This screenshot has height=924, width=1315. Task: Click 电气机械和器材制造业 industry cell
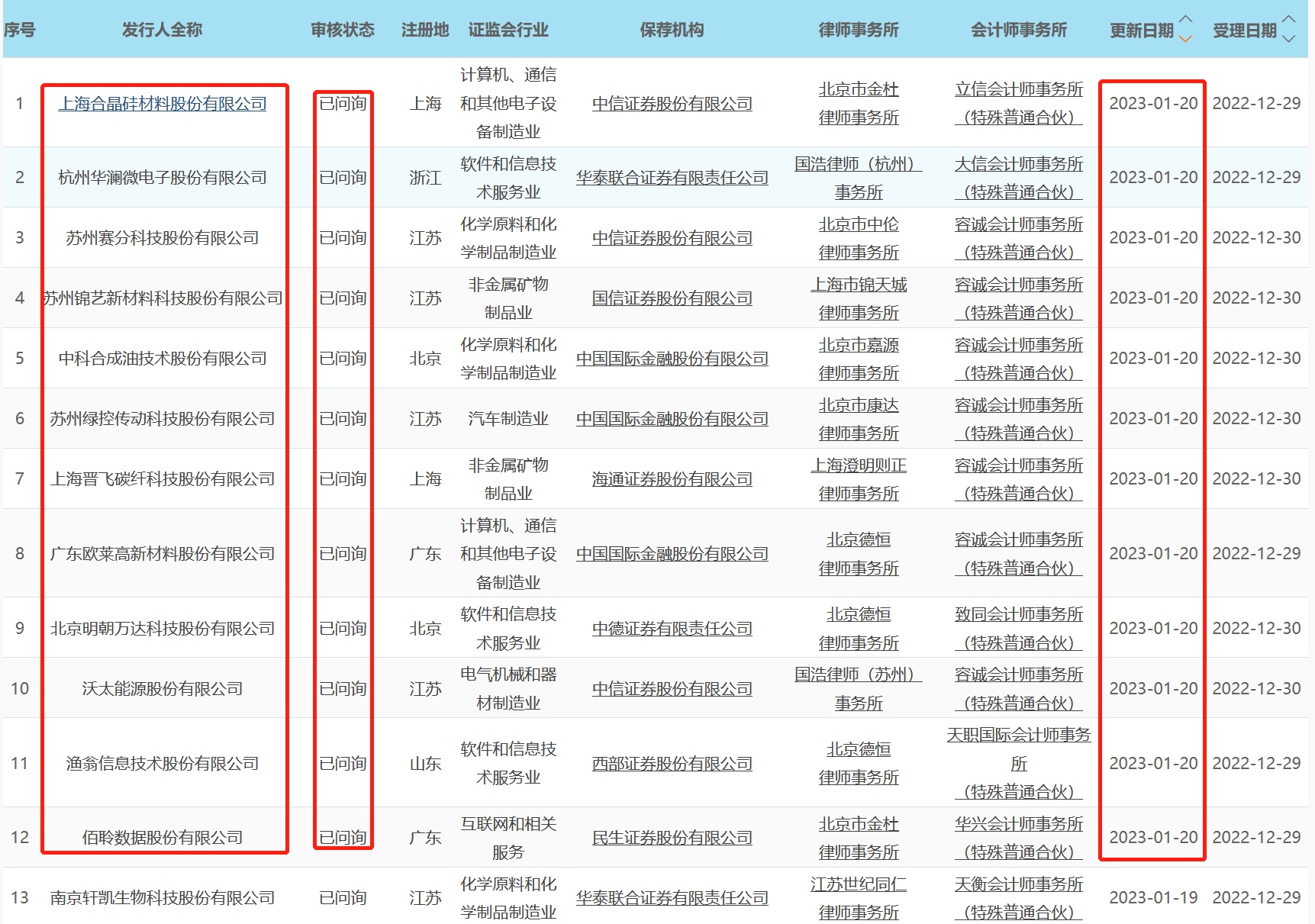(508, 689)
